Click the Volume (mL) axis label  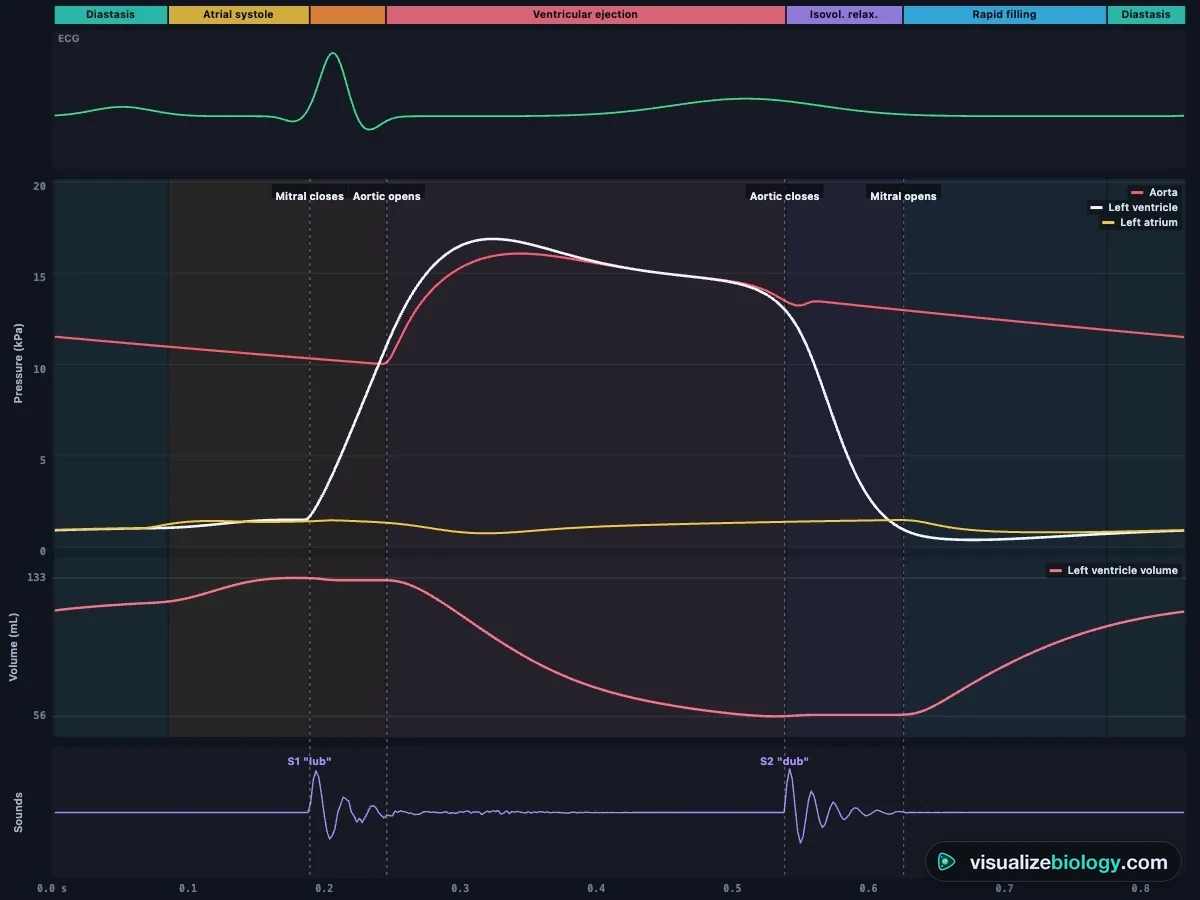click(x=14, y=647)
